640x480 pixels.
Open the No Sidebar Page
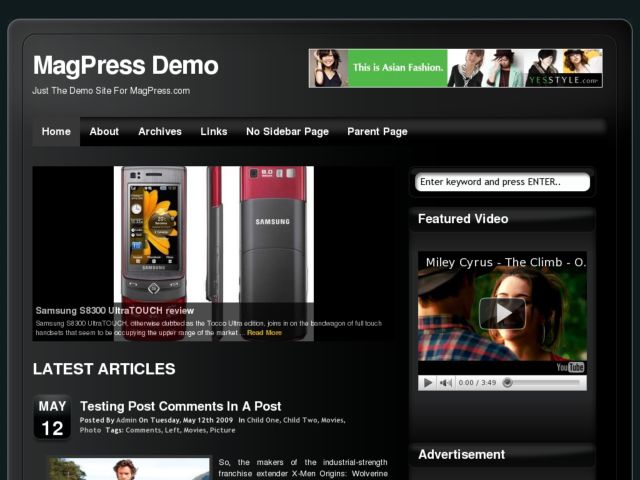[x=287, y=131]
